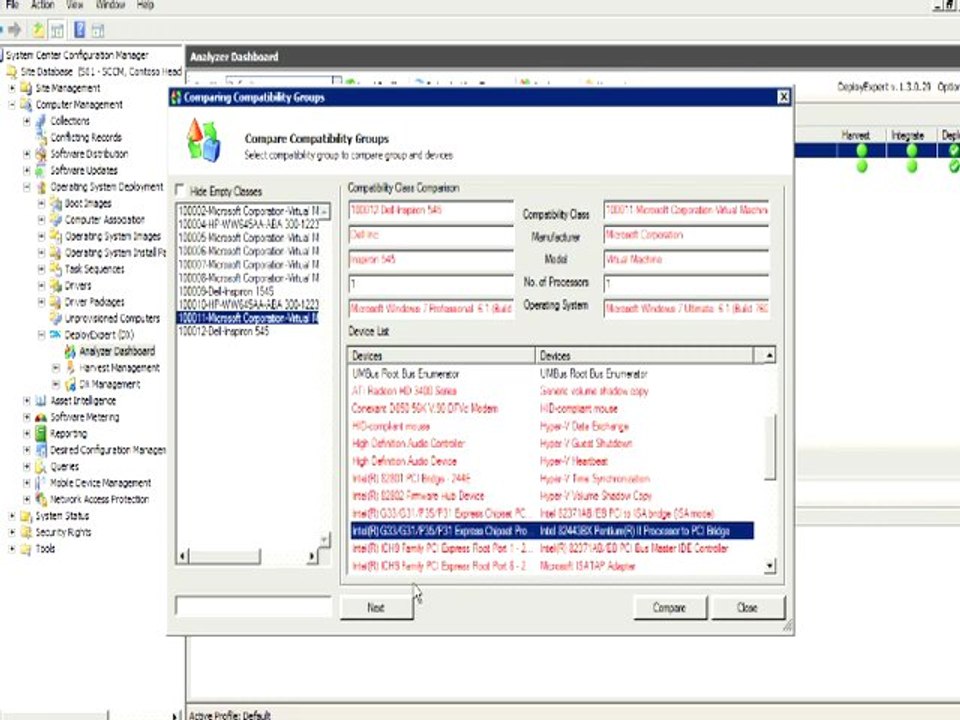Open the File menu
This screenshot has height=720, width=960.
click(12, 4)
